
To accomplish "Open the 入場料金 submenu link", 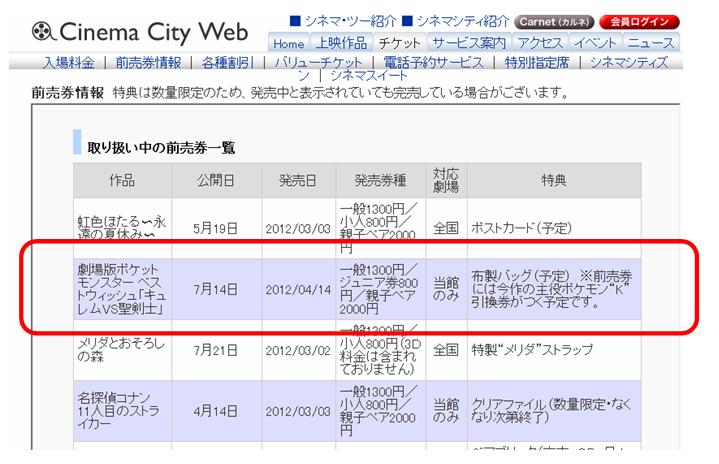I will 69,62.
